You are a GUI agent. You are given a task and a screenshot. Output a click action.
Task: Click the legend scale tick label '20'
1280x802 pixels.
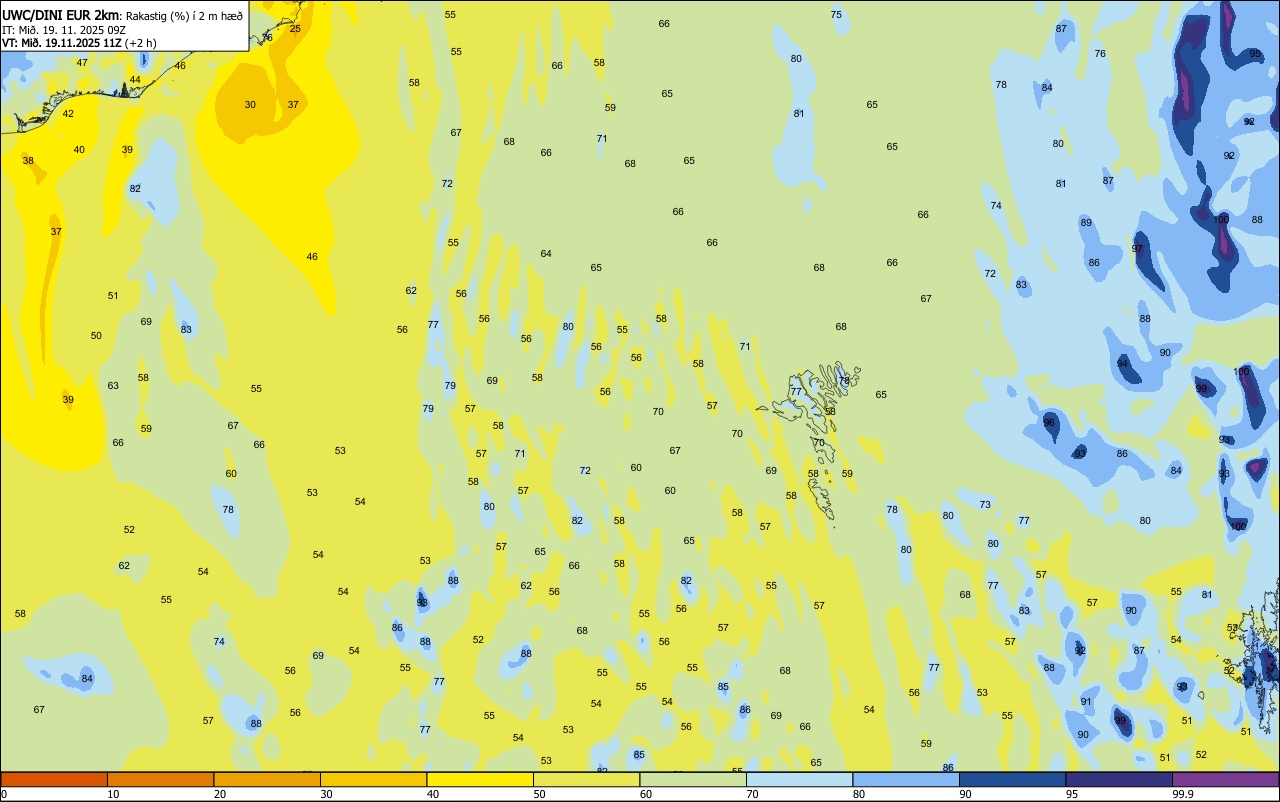[219, 794]
